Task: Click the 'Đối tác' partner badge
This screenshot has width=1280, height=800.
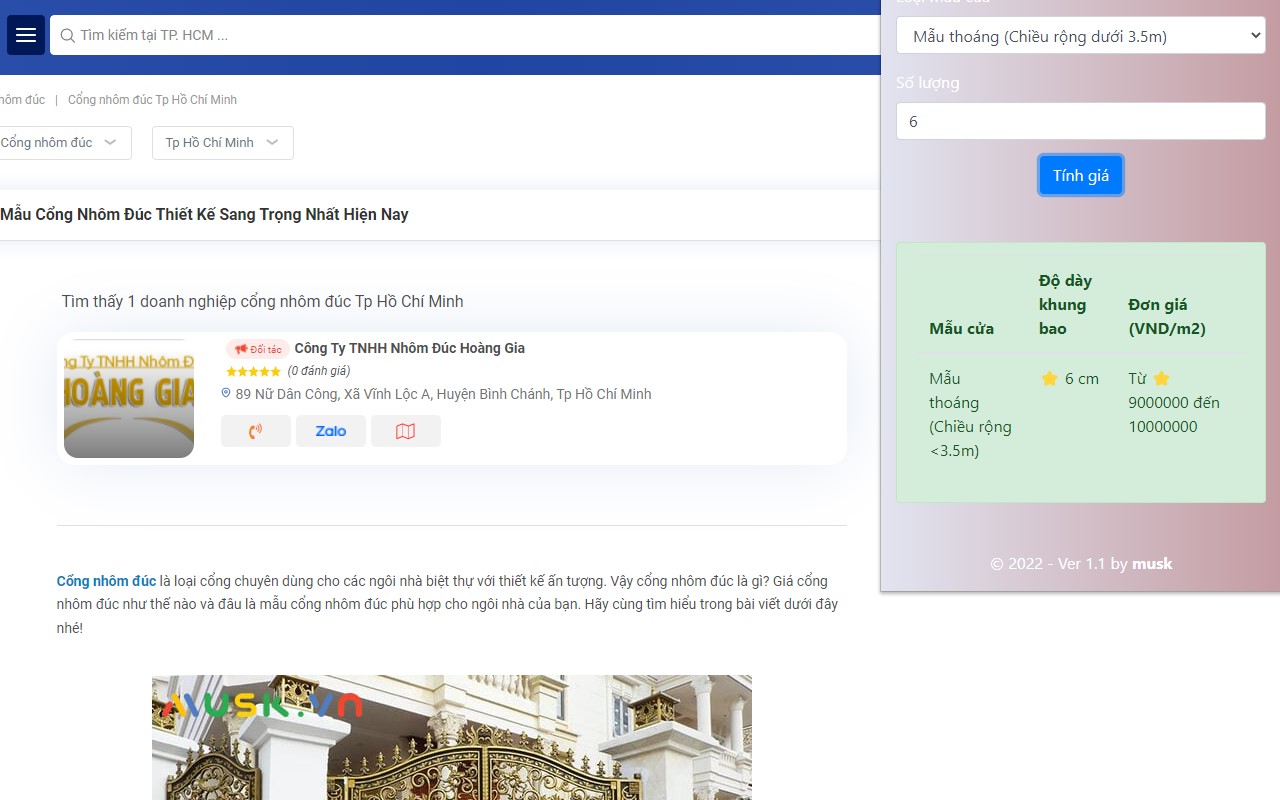Action: (x=258, y=349)
